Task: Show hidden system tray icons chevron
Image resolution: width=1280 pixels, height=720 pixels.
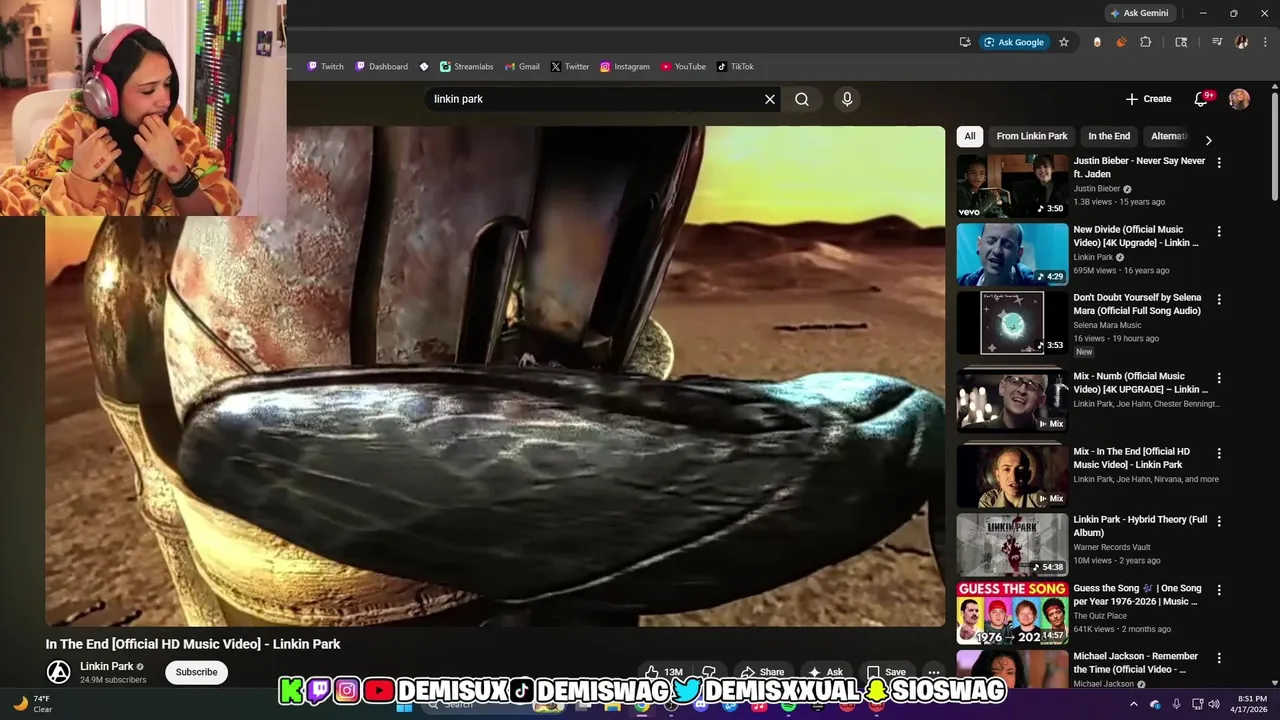Action: (1133, 704)
